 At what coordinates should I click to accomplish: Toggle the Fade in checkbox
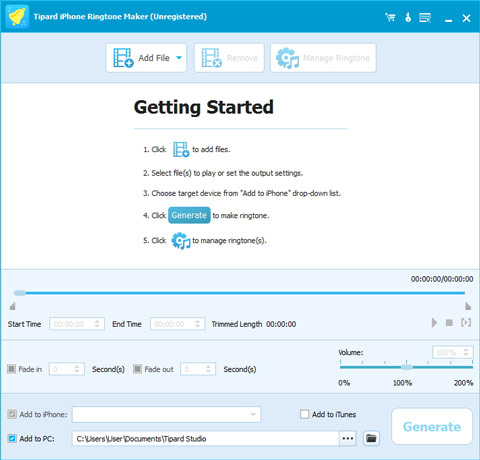(x=11, y=369)
